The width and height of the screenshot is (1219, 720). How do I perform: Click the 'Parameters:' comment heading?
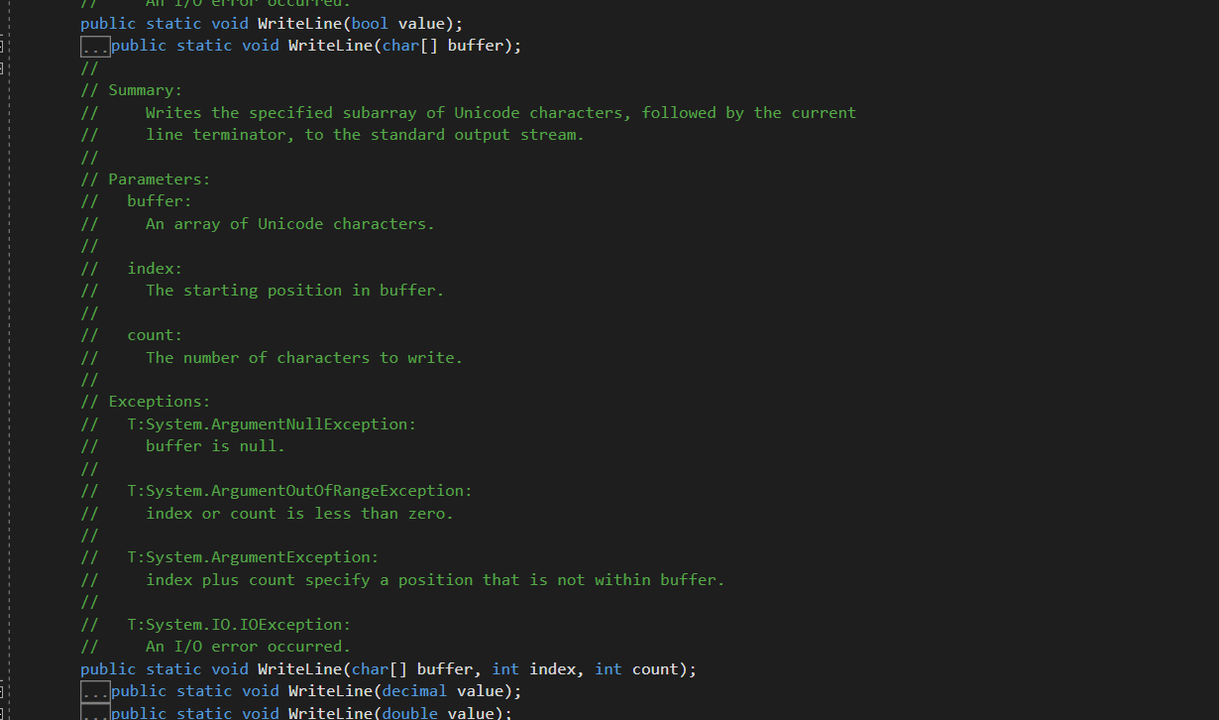(159, 179)
